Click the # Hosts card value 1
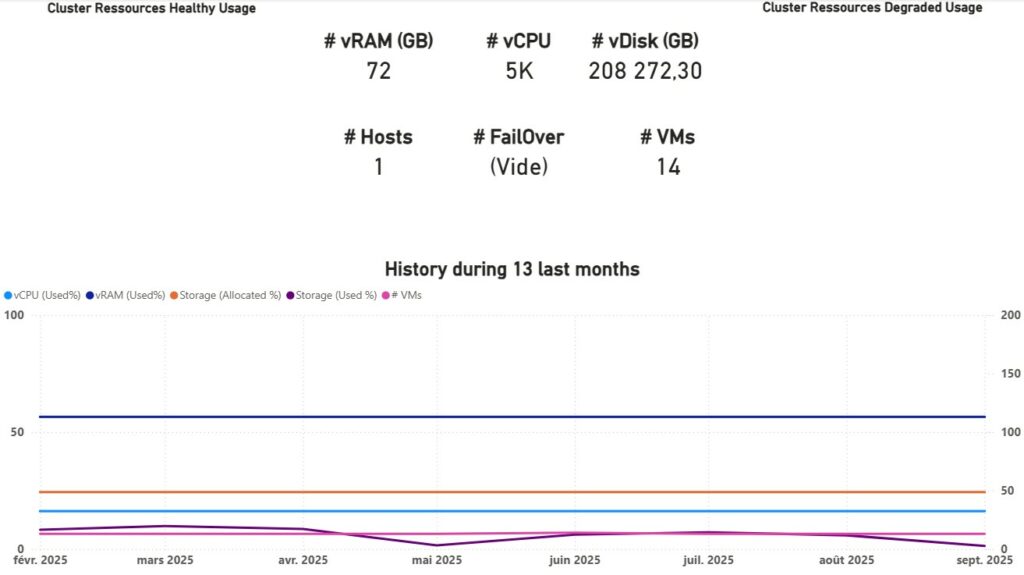This screenshot has width=1024, height=575. 378,167
